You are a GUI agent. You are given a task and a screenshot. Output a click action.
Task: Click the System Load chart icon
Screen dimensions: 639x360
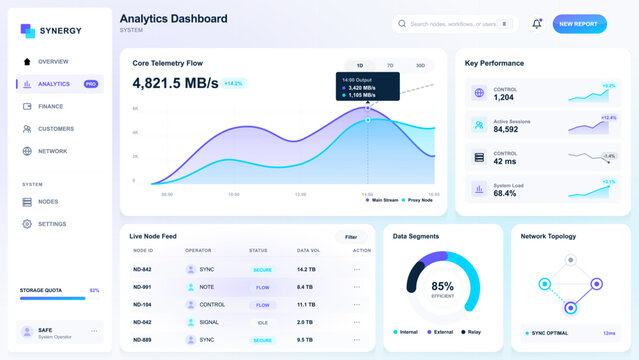479,189
